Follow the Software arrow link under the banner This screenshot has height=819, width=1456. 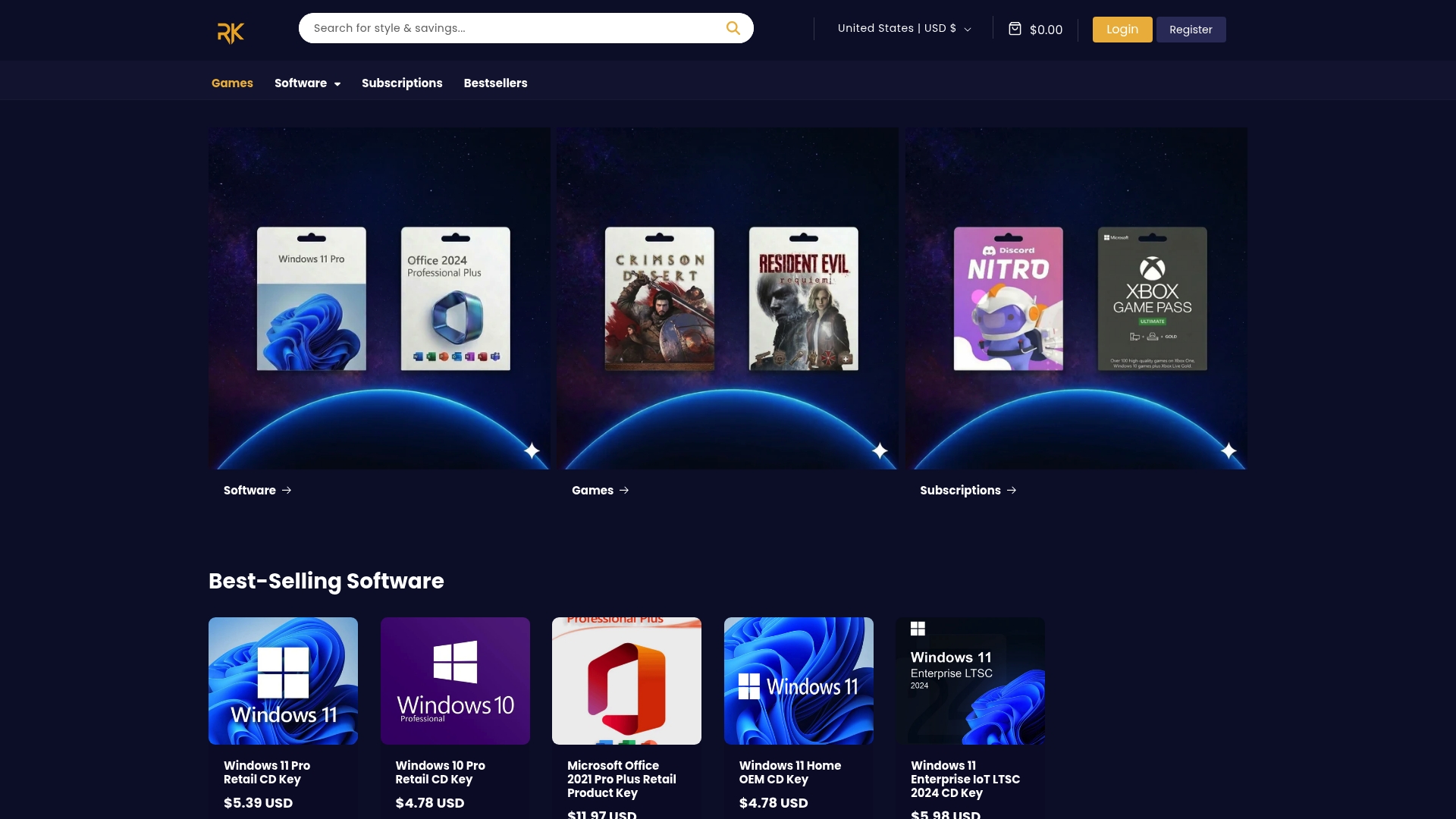point(258,491)
